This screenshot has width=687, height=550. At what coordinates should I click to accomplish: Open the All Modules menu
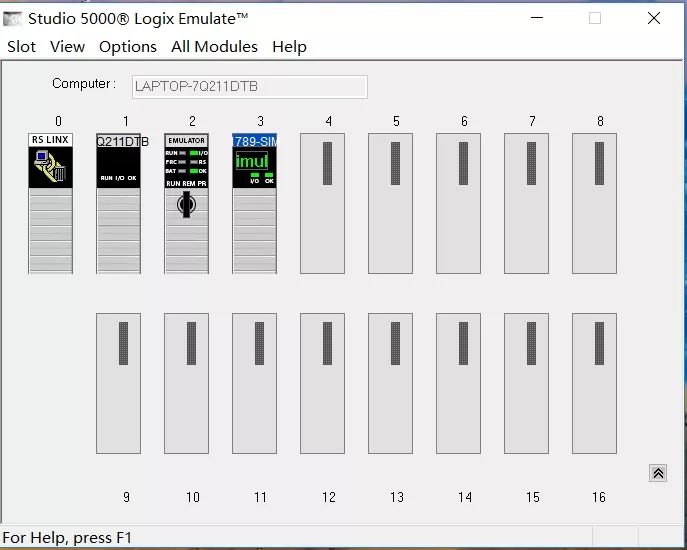point(214,46)
